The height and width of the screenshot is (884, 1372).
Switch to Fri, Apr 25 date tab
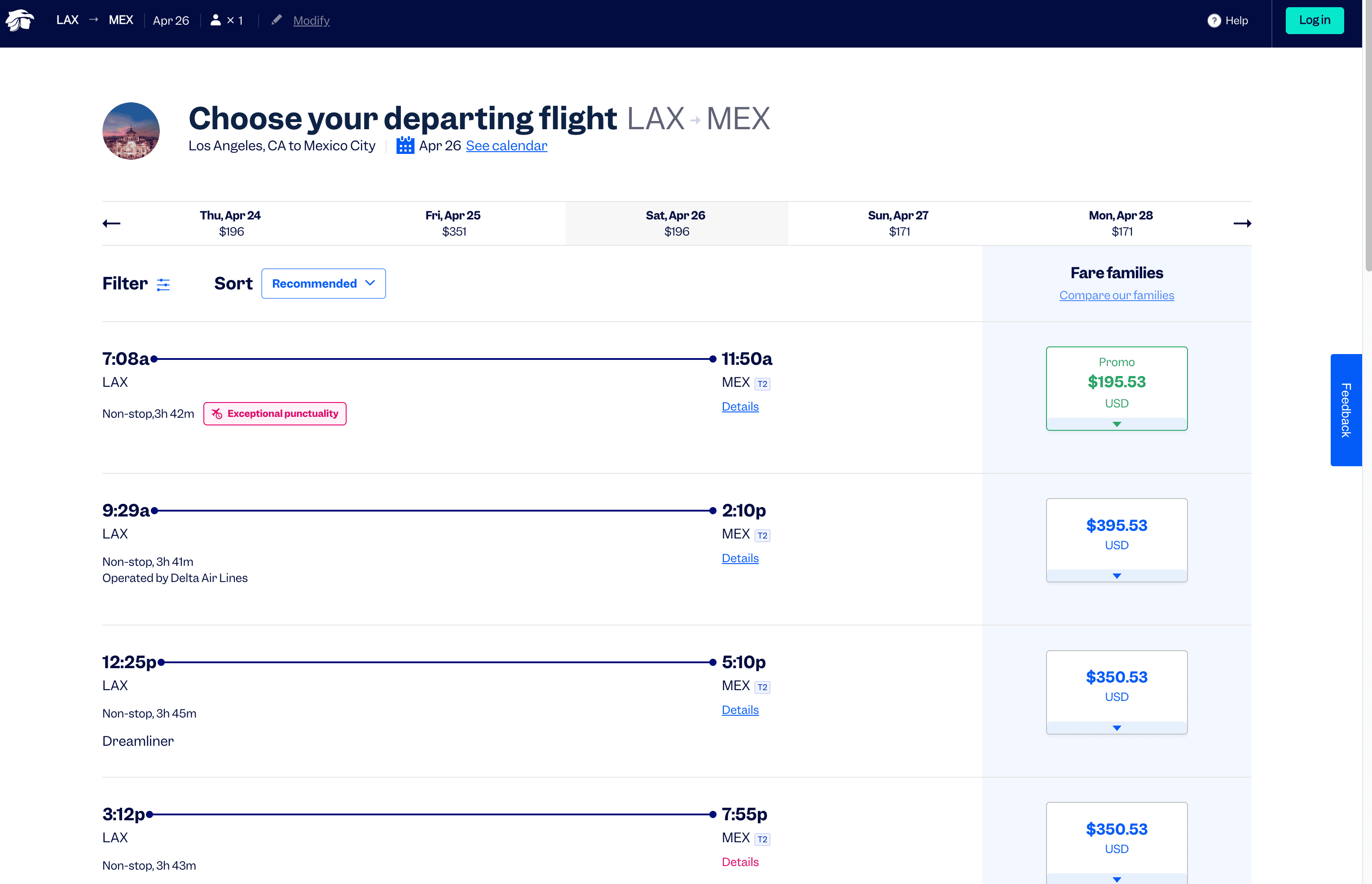point(453,223)
